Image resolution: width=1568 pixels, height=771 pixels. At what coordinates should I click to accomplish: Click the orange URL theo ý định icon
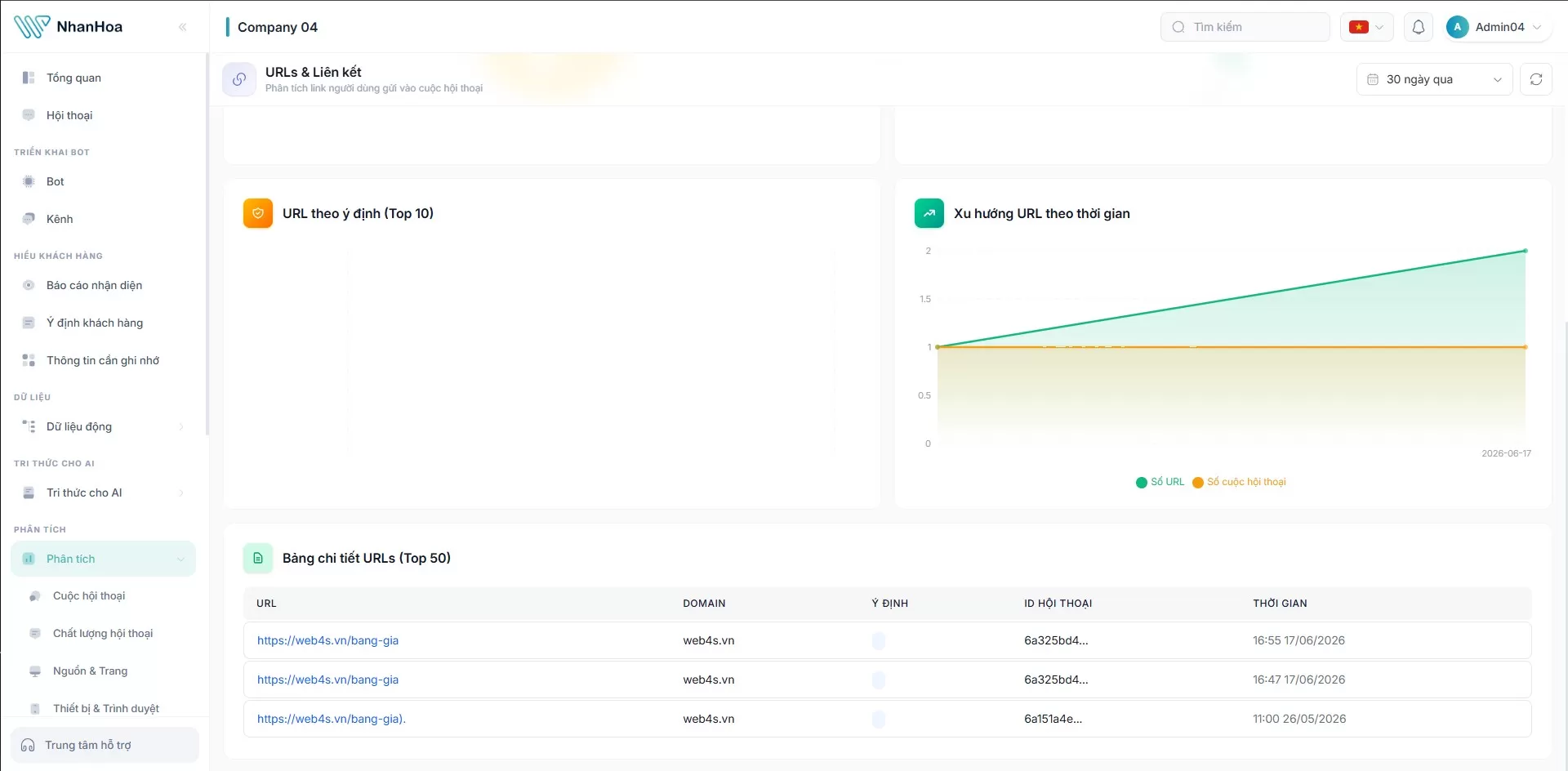tap(258, 213)
